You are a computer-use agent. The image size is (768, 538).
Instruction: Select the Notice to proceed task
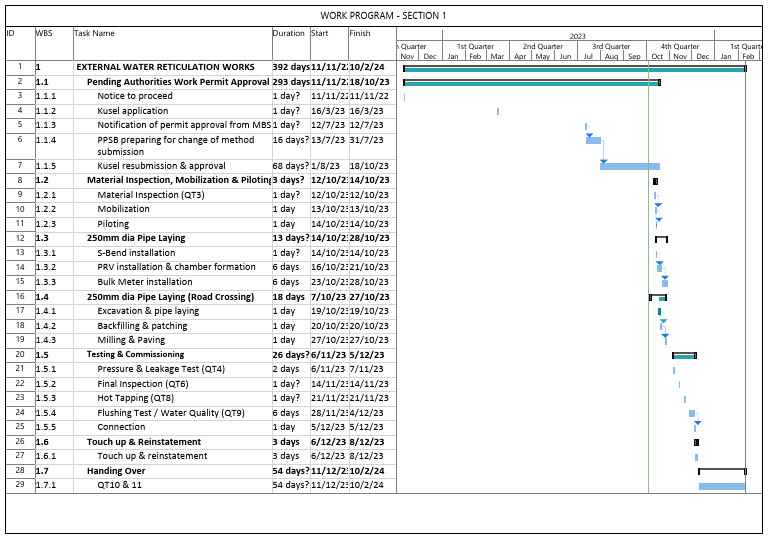point(135,96)
